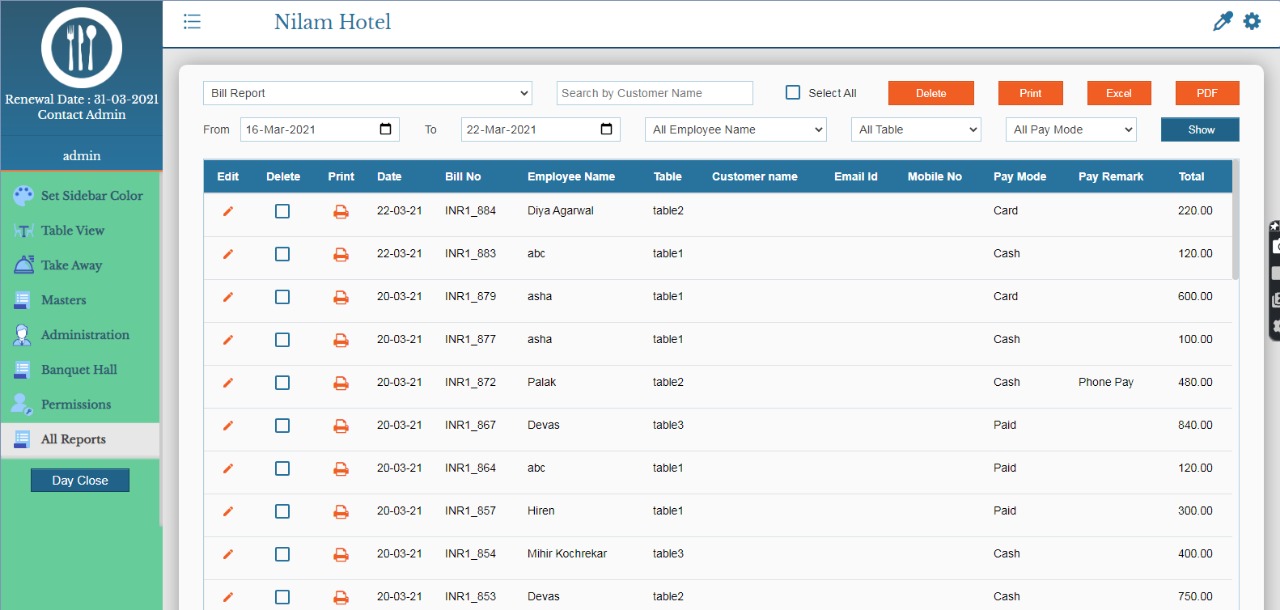Viewport: 1280px width, 610px height.
Task: Edit bill INR1_854 with the pencil icon
Action: [228, 555]
